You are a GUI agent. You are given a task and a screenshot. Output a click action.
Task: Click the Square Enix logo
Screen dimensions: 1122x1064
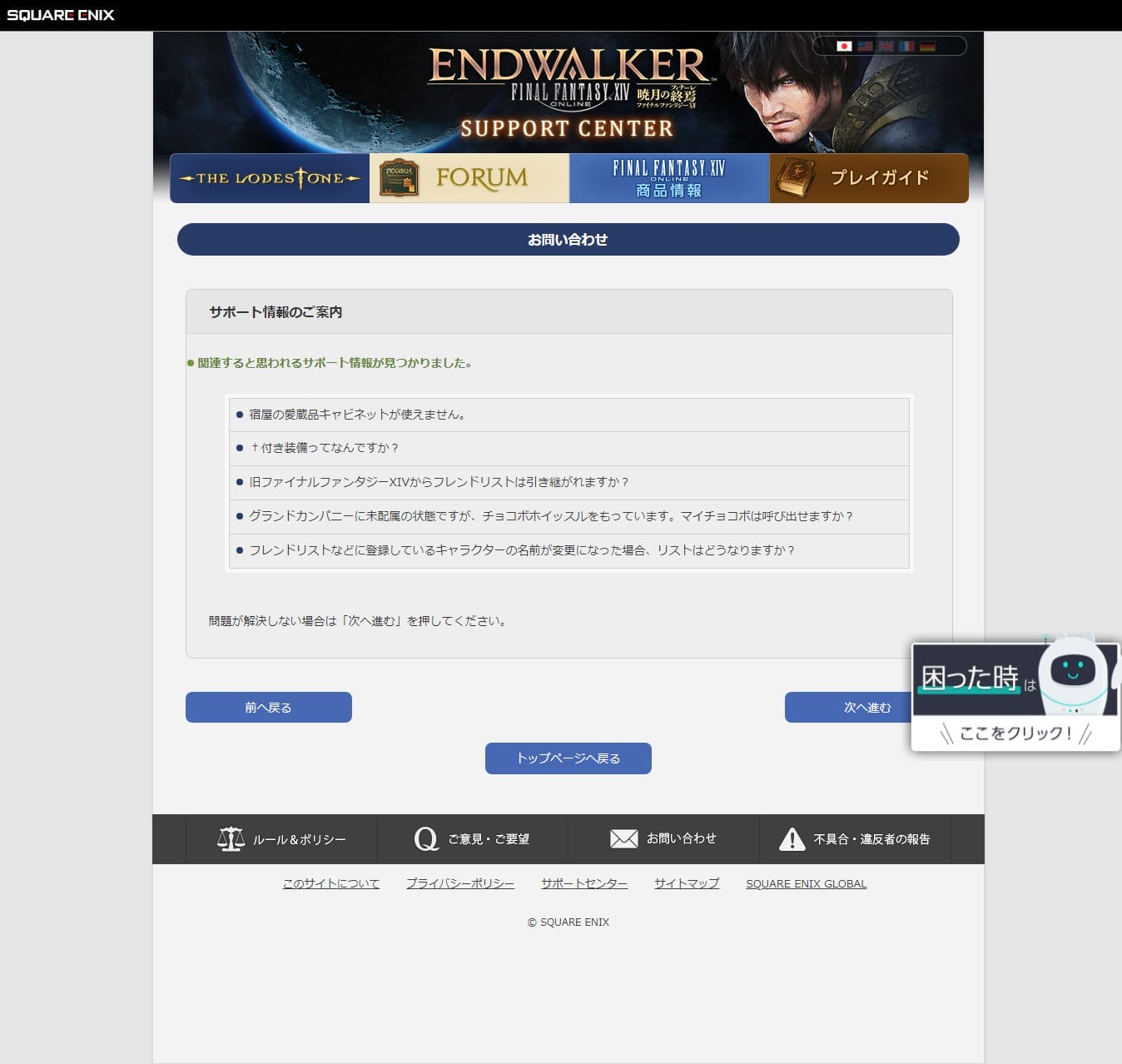tap(61, 15)
